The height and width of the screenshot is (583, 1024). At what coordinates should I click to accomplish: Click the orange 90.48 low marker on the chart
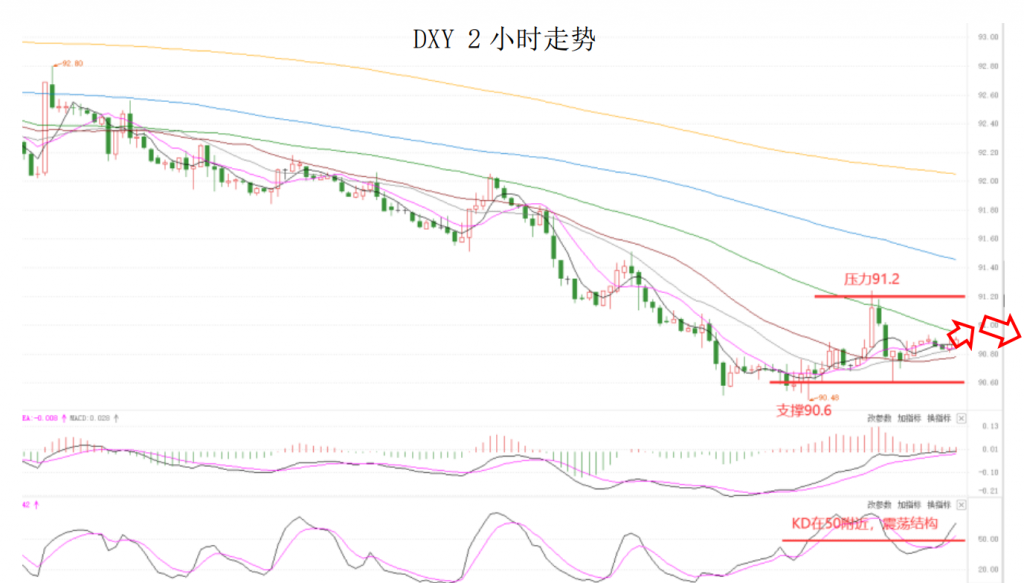828,397
